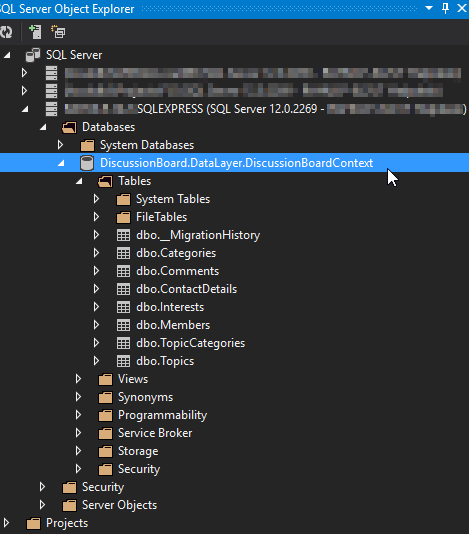Expand the dbo.Categories table

(96, 253)
